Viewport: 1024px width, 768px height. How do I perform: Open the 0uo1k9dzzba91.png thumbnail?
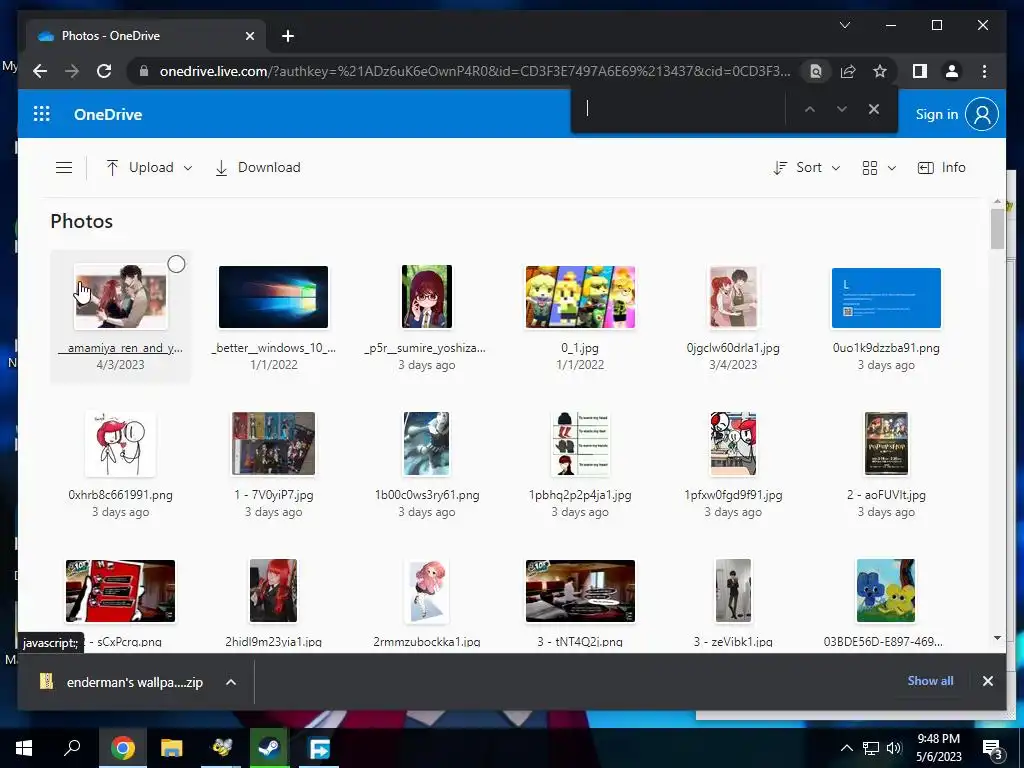coord(886,298)
